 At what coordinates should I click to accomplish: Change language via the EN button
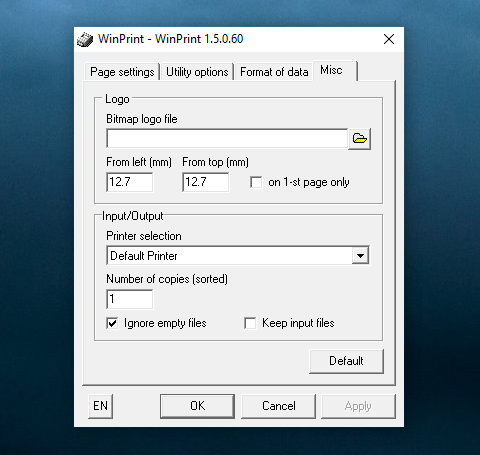click(100, 406)
